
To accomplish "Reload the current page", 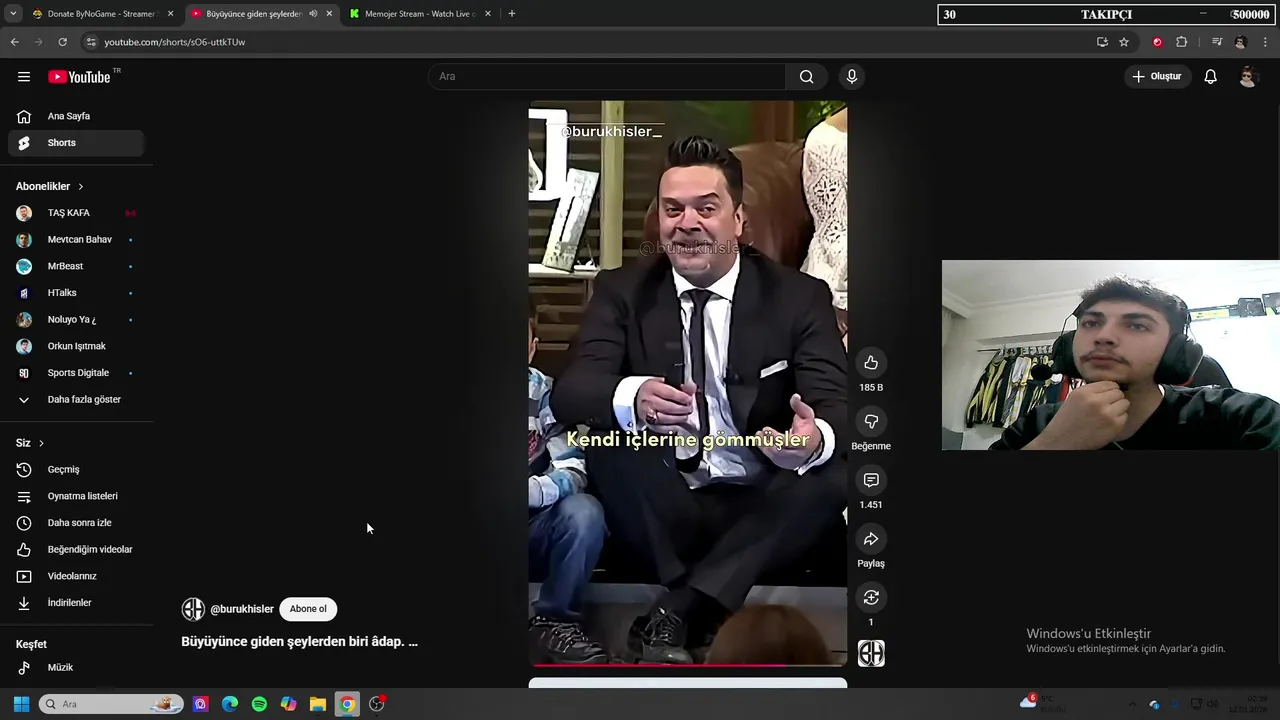I will [62, 42].
